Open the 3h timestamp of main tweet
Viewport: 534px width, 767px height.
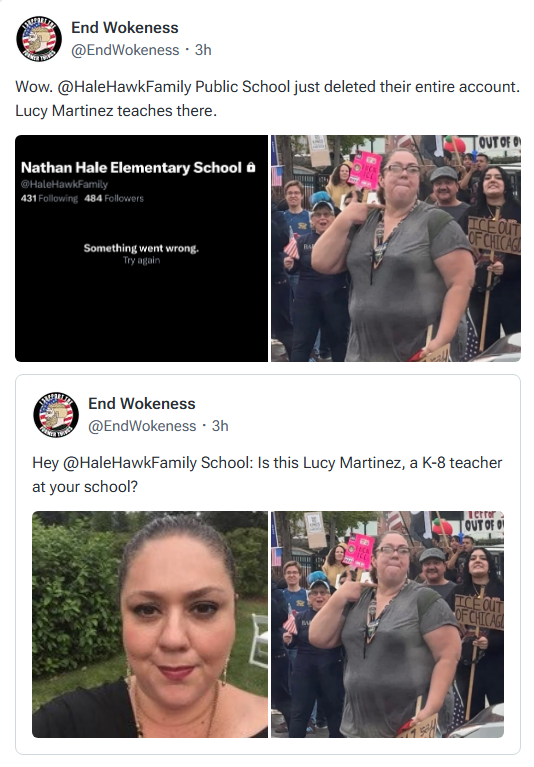(203, 50)
